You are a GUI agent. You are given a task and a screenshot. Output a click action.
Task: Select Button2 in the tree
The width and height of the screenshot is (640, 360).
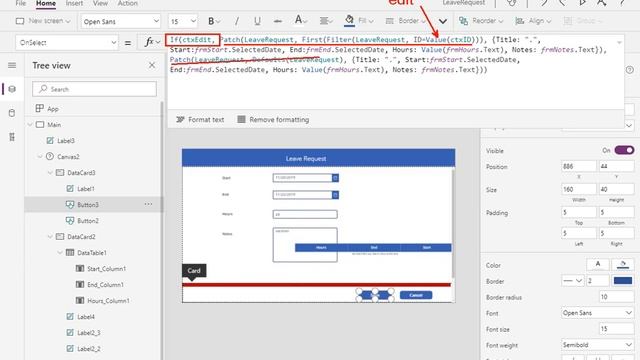coord(88,221)
